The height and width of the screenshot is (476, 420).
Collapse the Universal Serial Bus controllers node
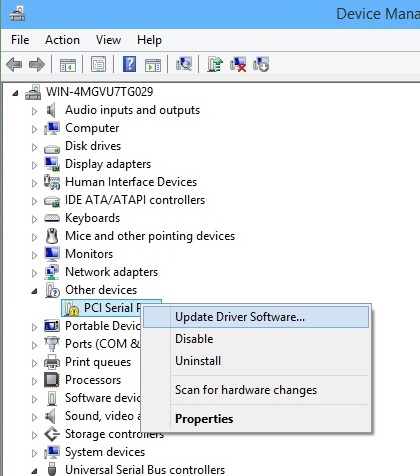pyautogui.click(x=34, y=471)
